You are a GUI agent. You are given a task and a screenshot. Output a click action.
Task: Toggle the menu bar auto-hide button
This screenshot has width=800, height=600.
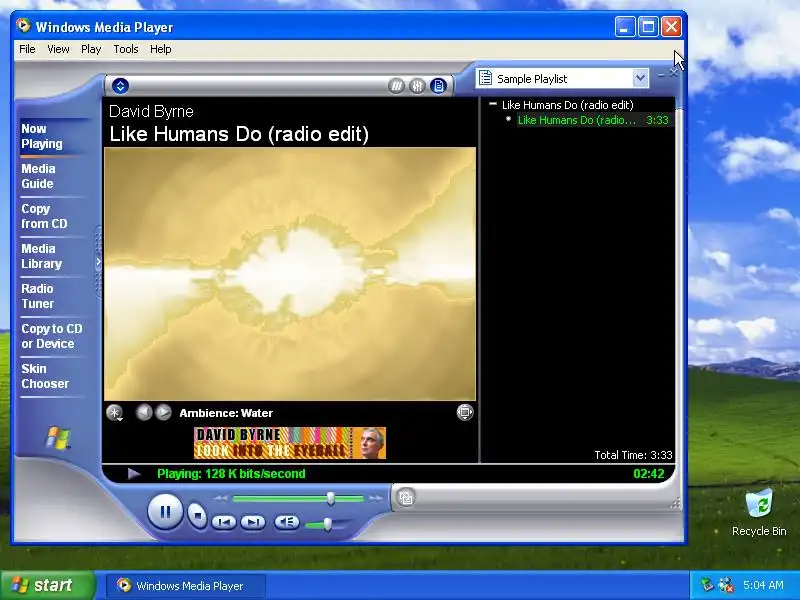120,86
